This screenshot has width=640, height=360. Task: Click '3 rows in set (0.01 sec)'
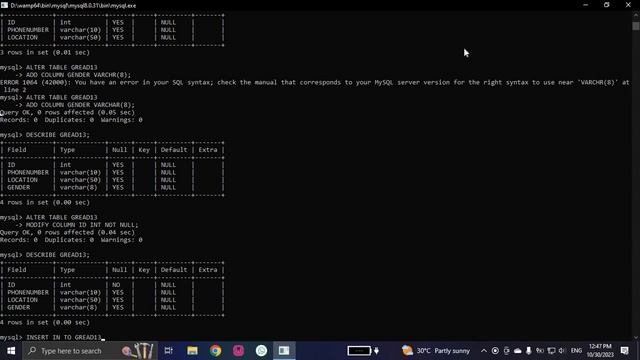(45, 53)
